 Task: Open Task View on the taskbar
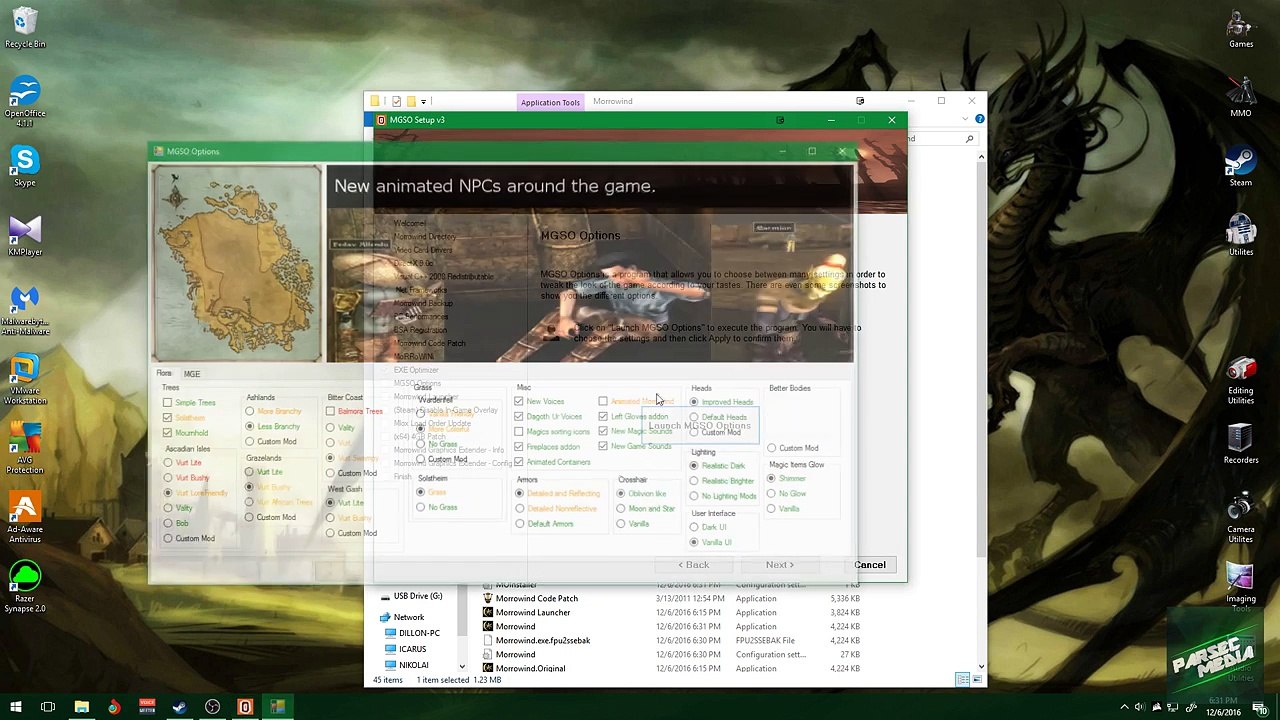[x=48, y=707]
